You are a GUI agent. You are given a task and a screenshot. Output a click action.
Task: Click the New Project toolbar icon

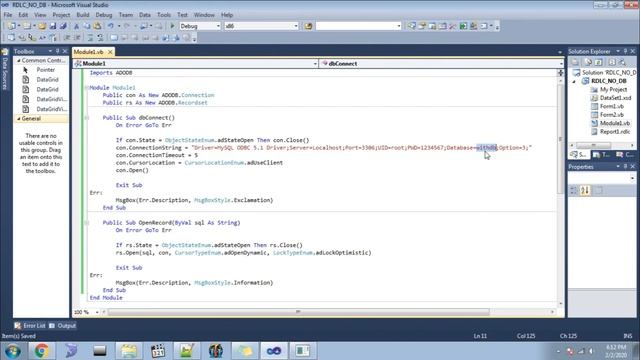(x=12, y=26)
